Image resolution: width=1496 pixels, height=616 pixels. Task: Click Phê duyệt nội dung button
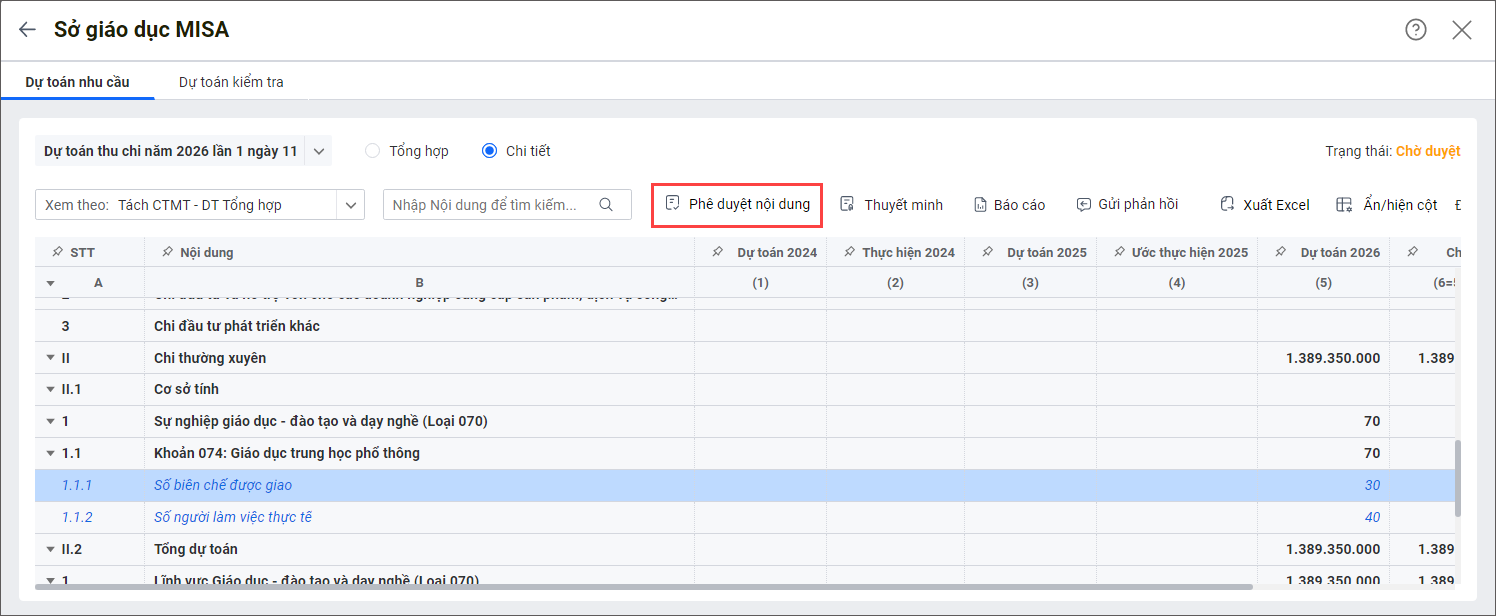[x=737, y=204]
